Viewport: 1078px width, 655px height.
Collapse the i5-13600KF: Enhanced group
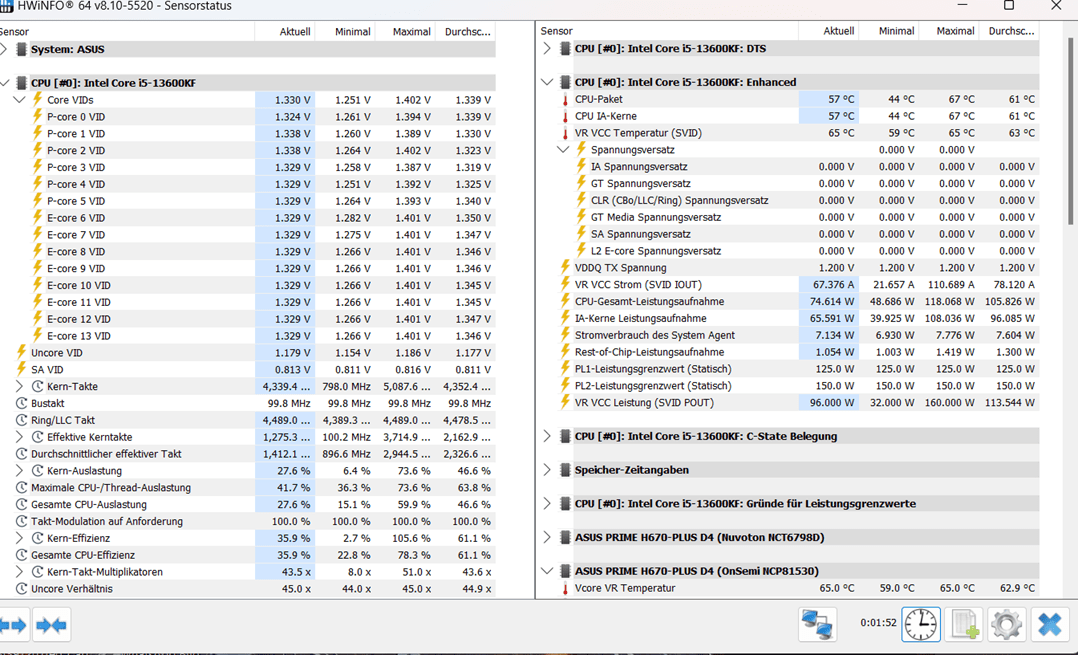(547, 82)
